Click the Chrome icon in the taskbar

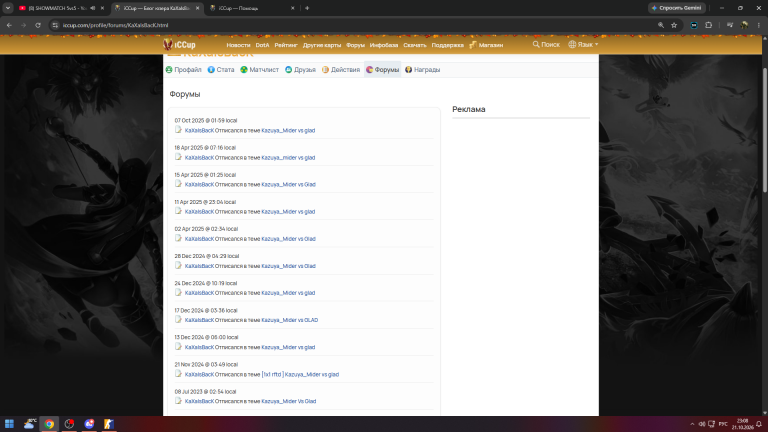tap(49, 424)
